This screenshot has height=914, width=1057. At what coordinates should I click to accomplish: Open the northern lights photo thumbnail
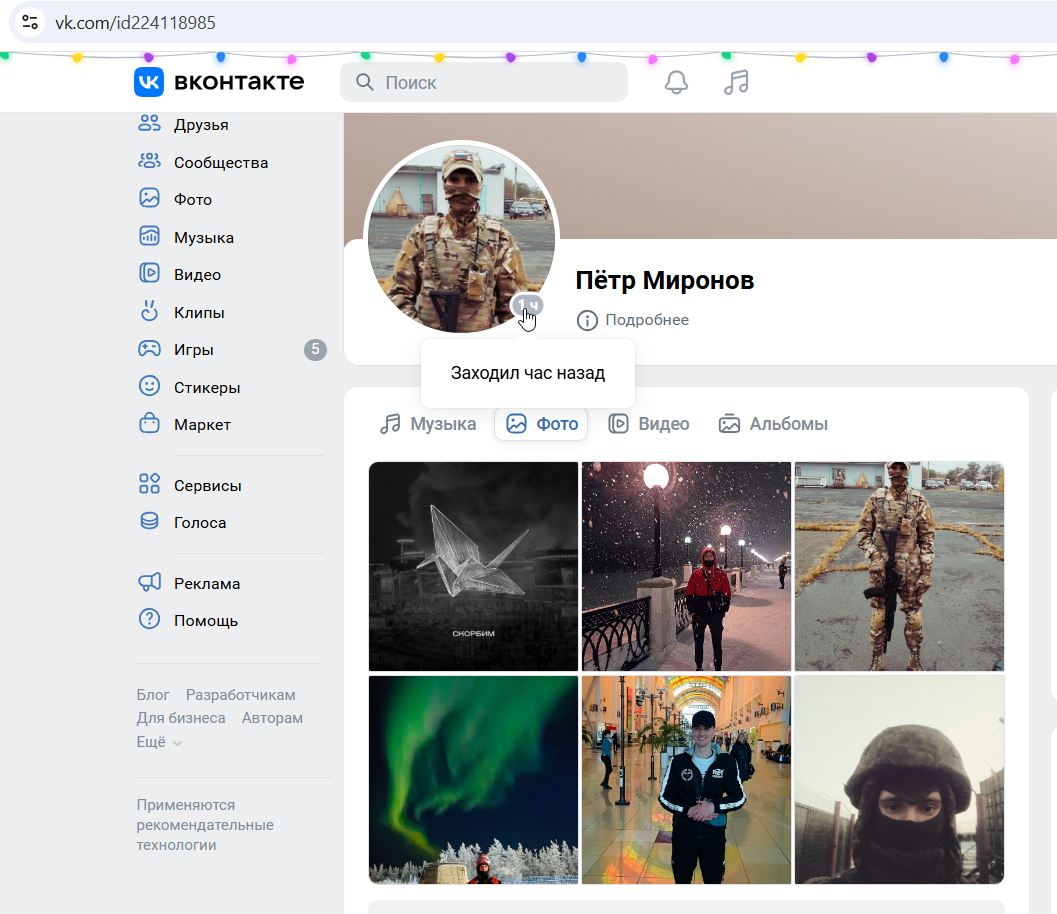(472, 779)
